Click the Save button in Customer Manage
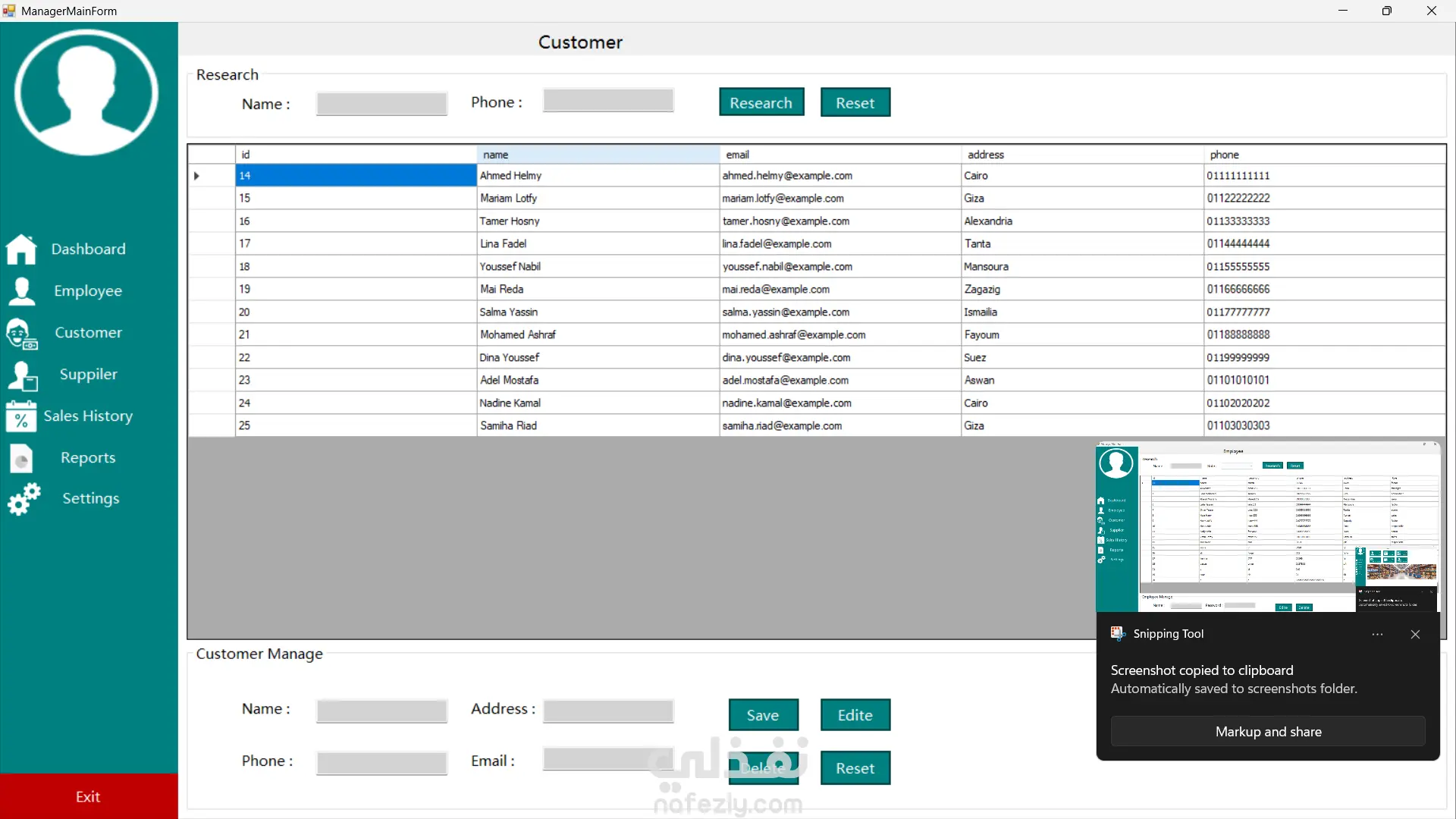Screen dimensions: 1456x819 click(762, 715)
